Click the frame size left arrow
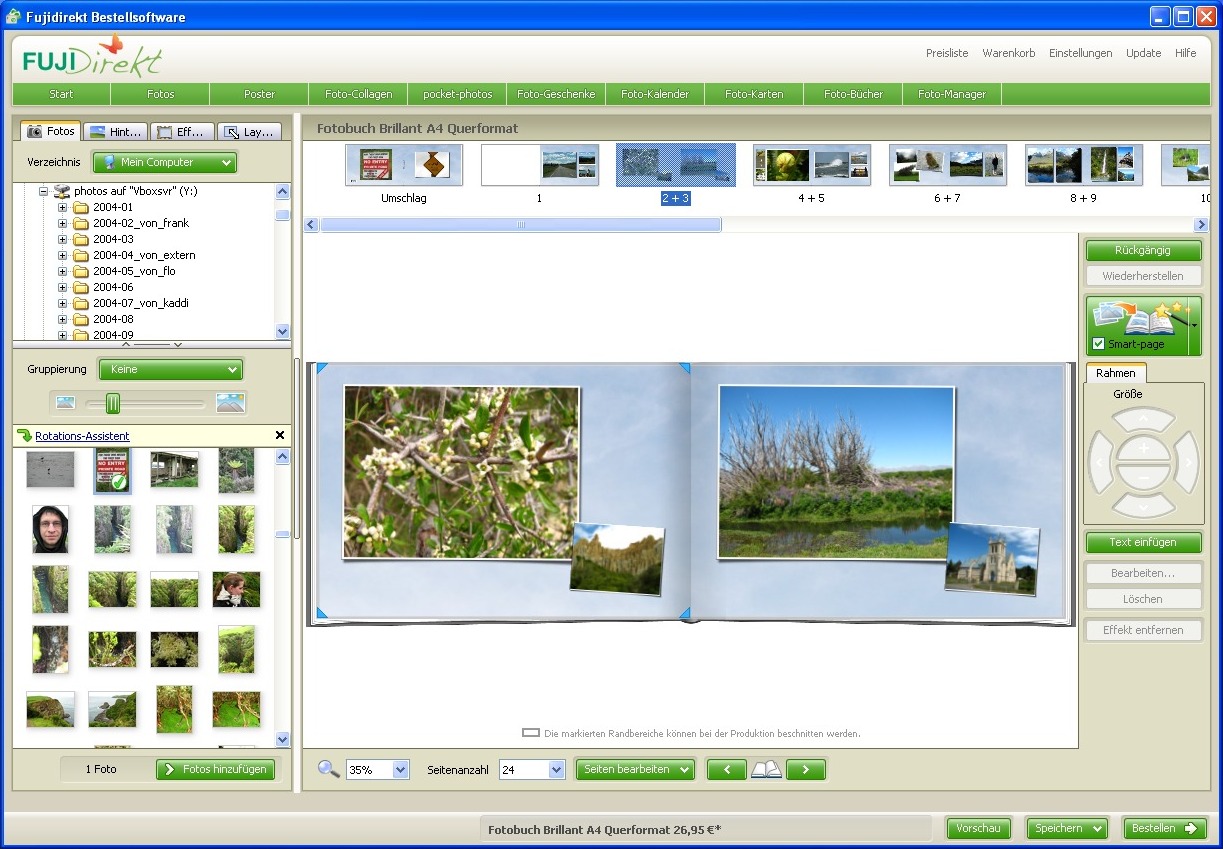This screenshot has height=849, width=1223. pyautogui.click(x=1099, y=462)
